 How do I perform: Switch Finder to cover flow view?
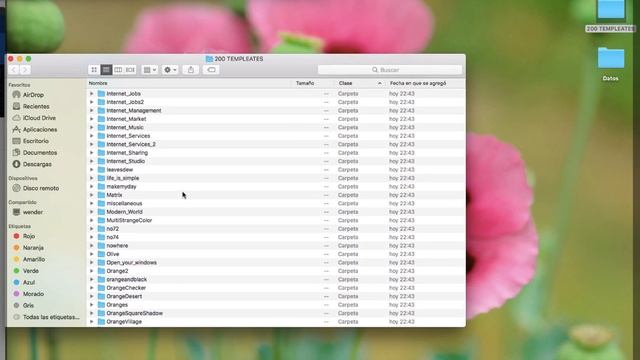[130, 70]
